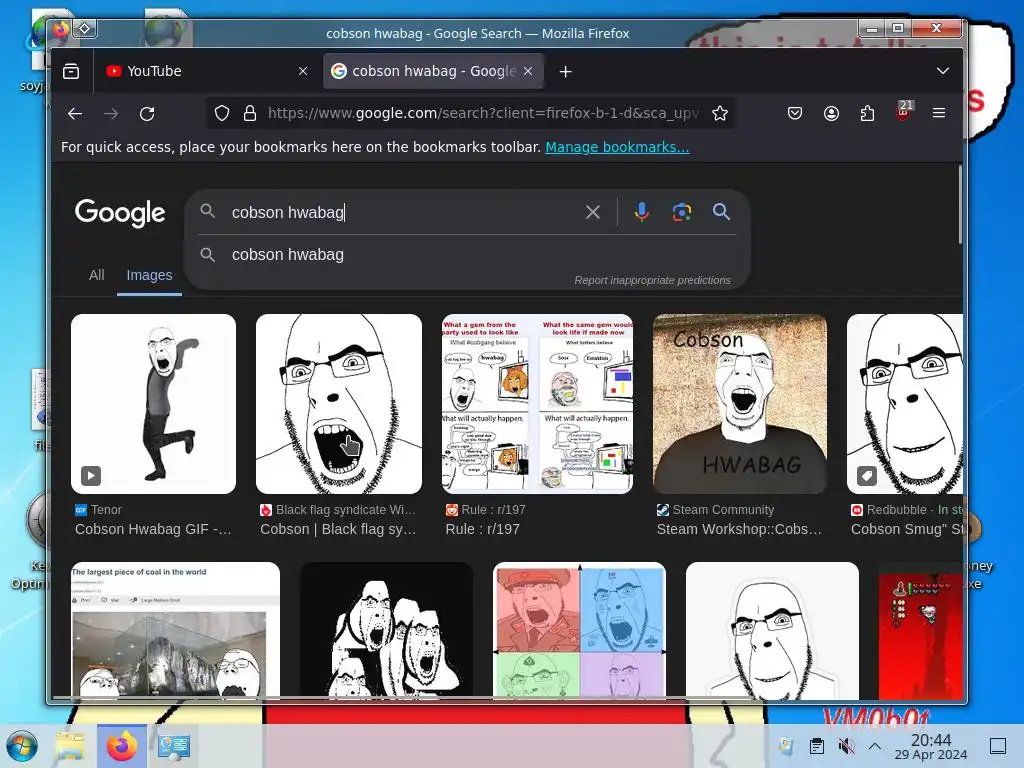Screen dimensions: 1024x768
Task: Choose the cobson hwabag suggestion
Action: [x=468, y=255]
